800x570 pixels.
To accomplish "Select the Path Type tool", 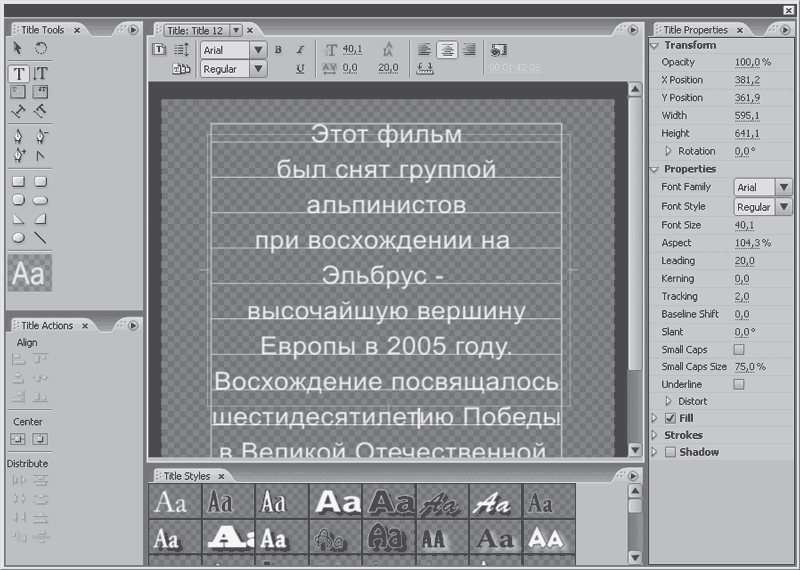I will point(18,110).
